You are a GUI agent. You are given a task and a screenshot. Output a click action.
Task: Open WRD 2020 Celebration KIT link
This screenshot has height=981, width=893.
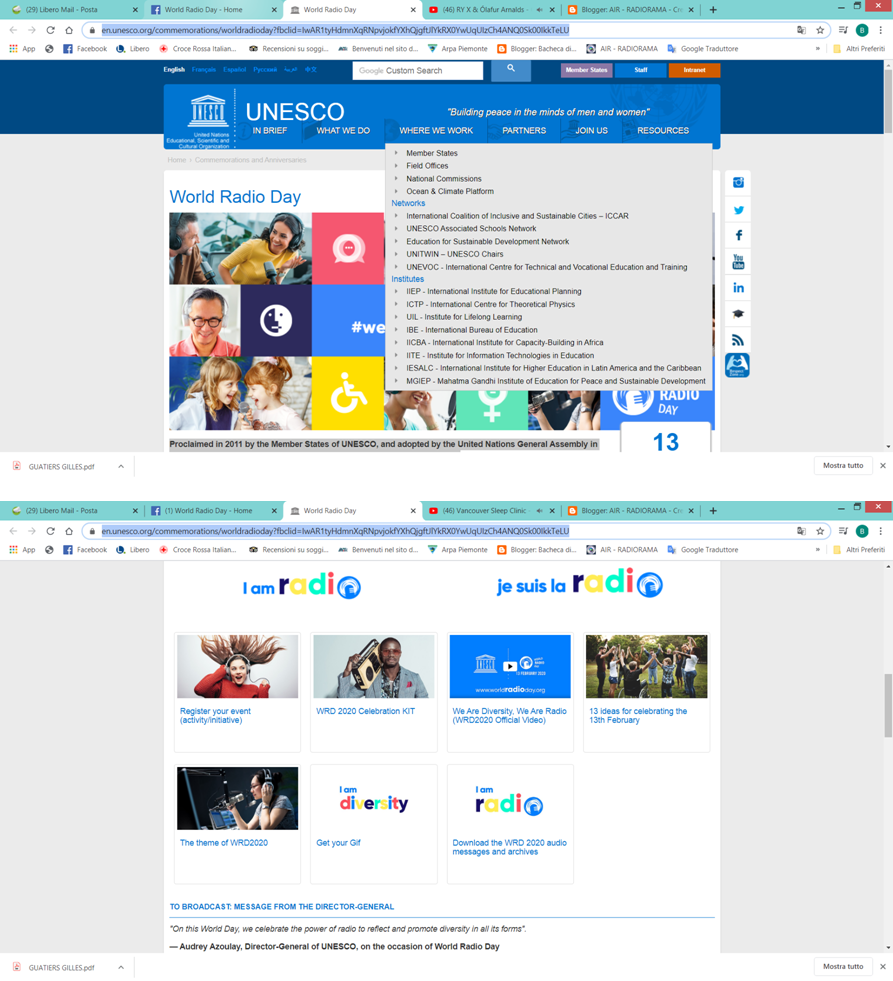365,711
